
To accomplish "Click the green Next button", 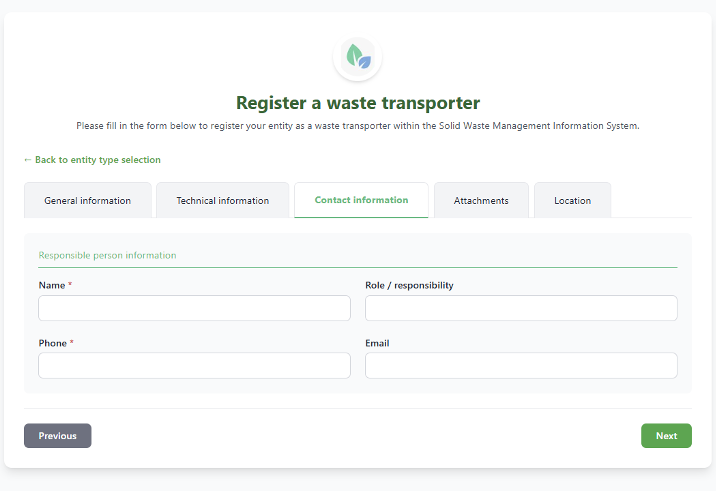I will [666, 436].
